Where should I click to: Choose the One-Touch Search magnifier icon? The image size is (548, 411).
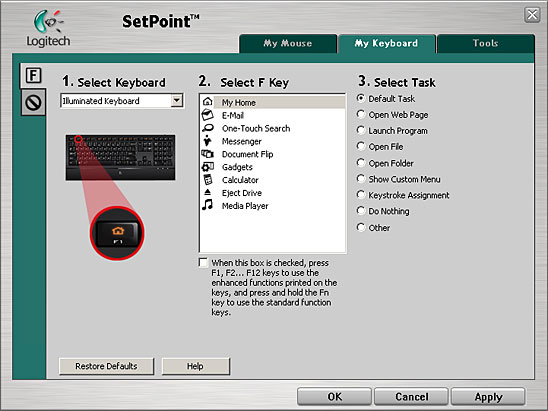pos(208,128)
